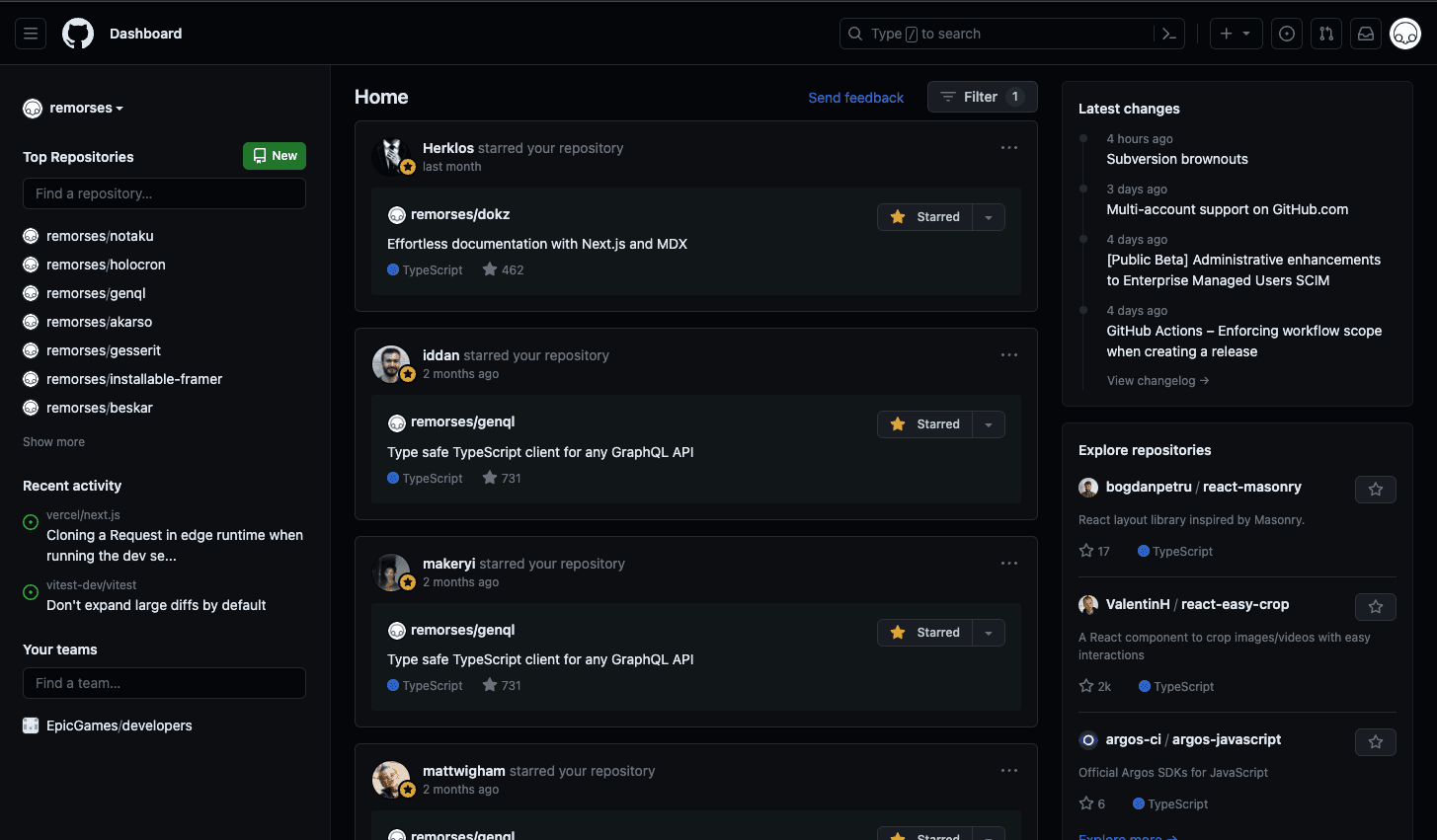This screenshot has height=840, width=1437.
Task: Open the EpicGames/developers team
Action: click(x=120, y=725)
